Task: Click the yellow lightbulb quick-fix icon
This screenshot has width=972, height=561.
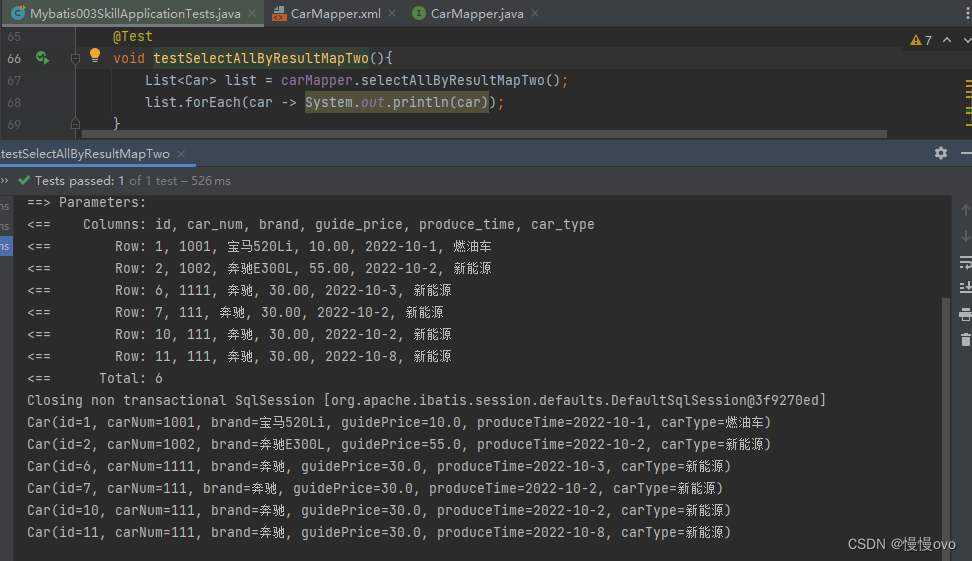Action: [x=94, y=55]
